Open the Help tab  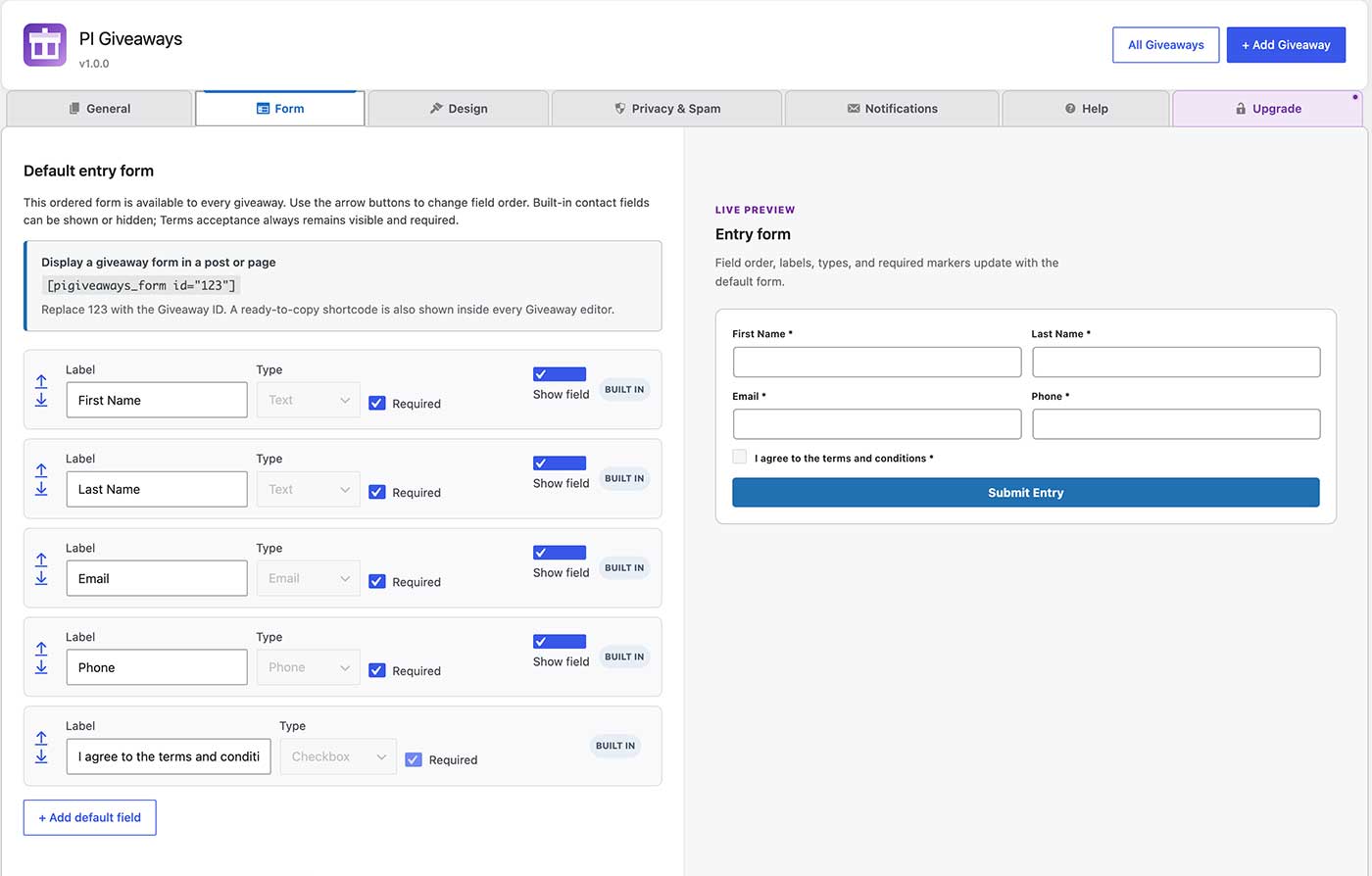(1086, 109)
